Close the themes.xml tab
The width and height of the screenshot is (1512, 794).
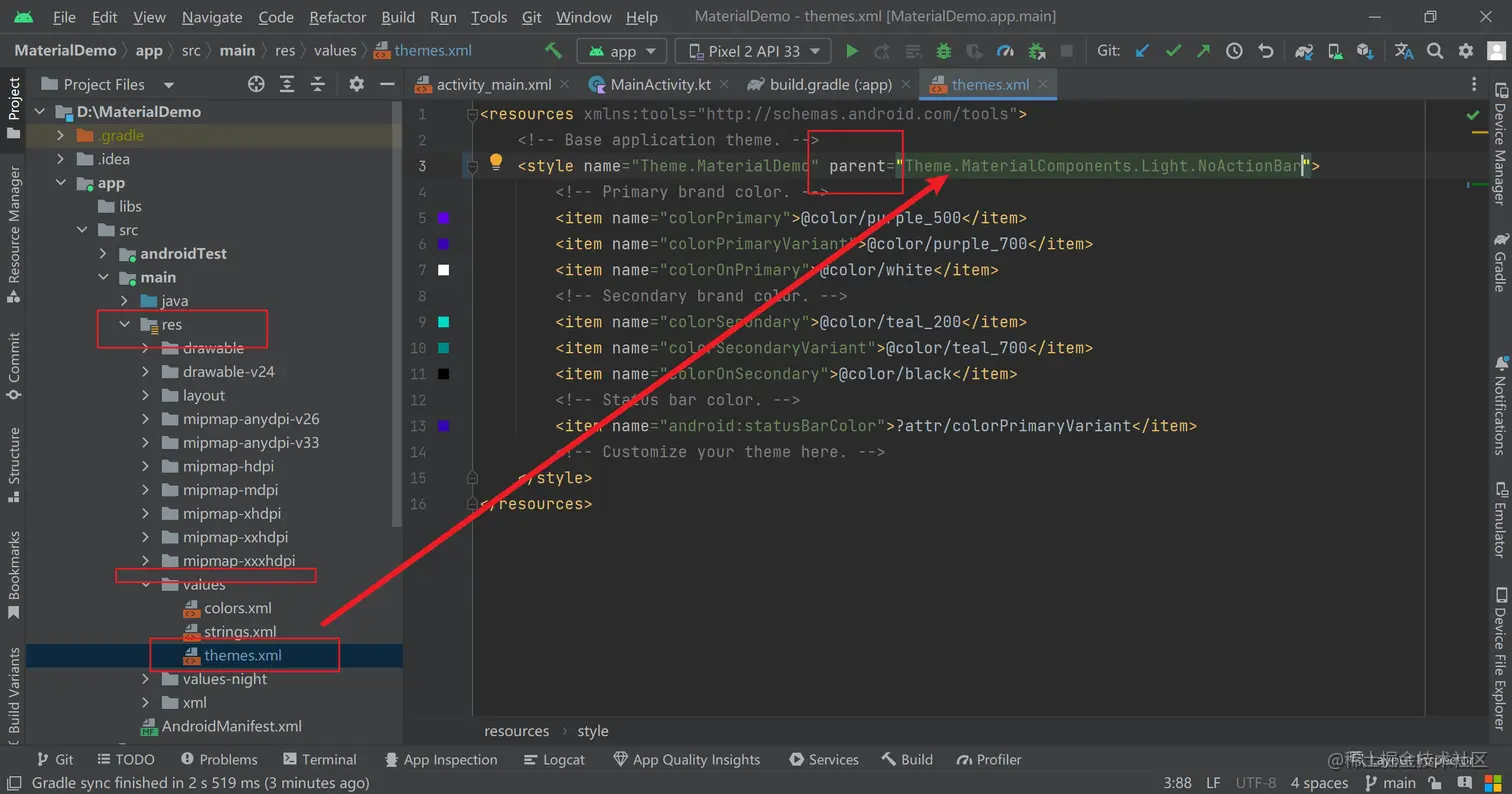[1042, 85]
